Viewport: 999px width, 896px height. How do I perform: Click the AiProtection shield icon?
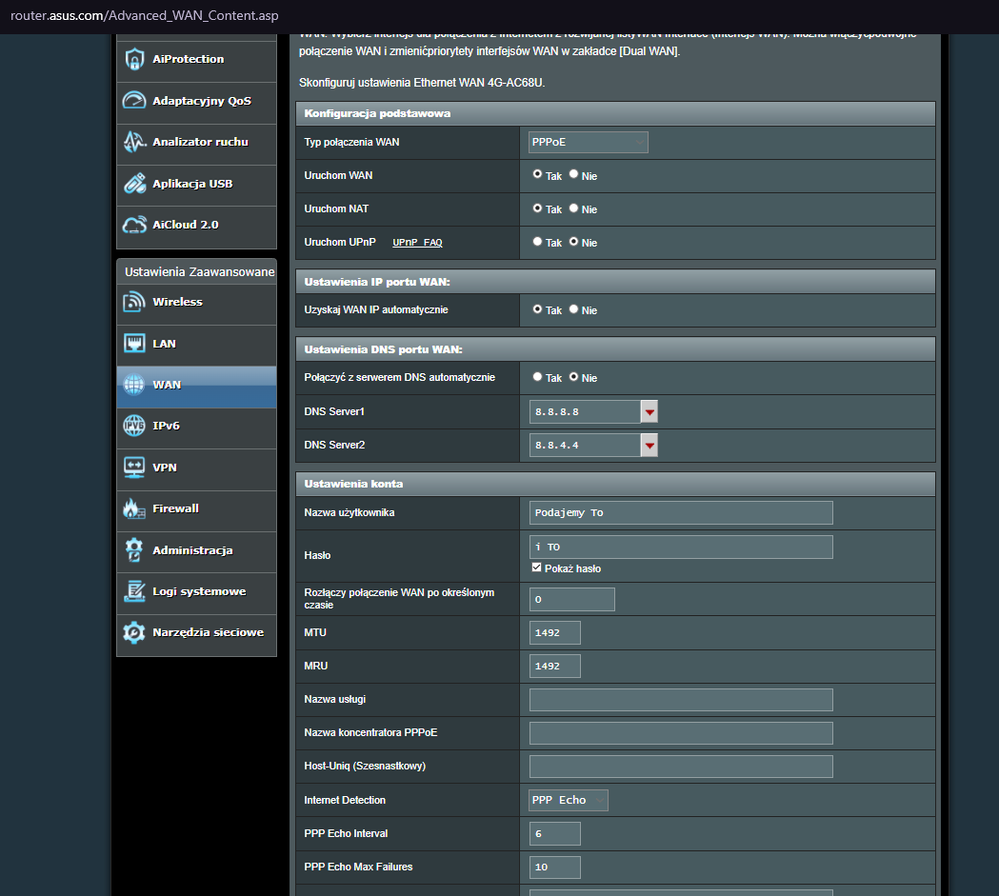pyautogui.click(x=134, y=60)
